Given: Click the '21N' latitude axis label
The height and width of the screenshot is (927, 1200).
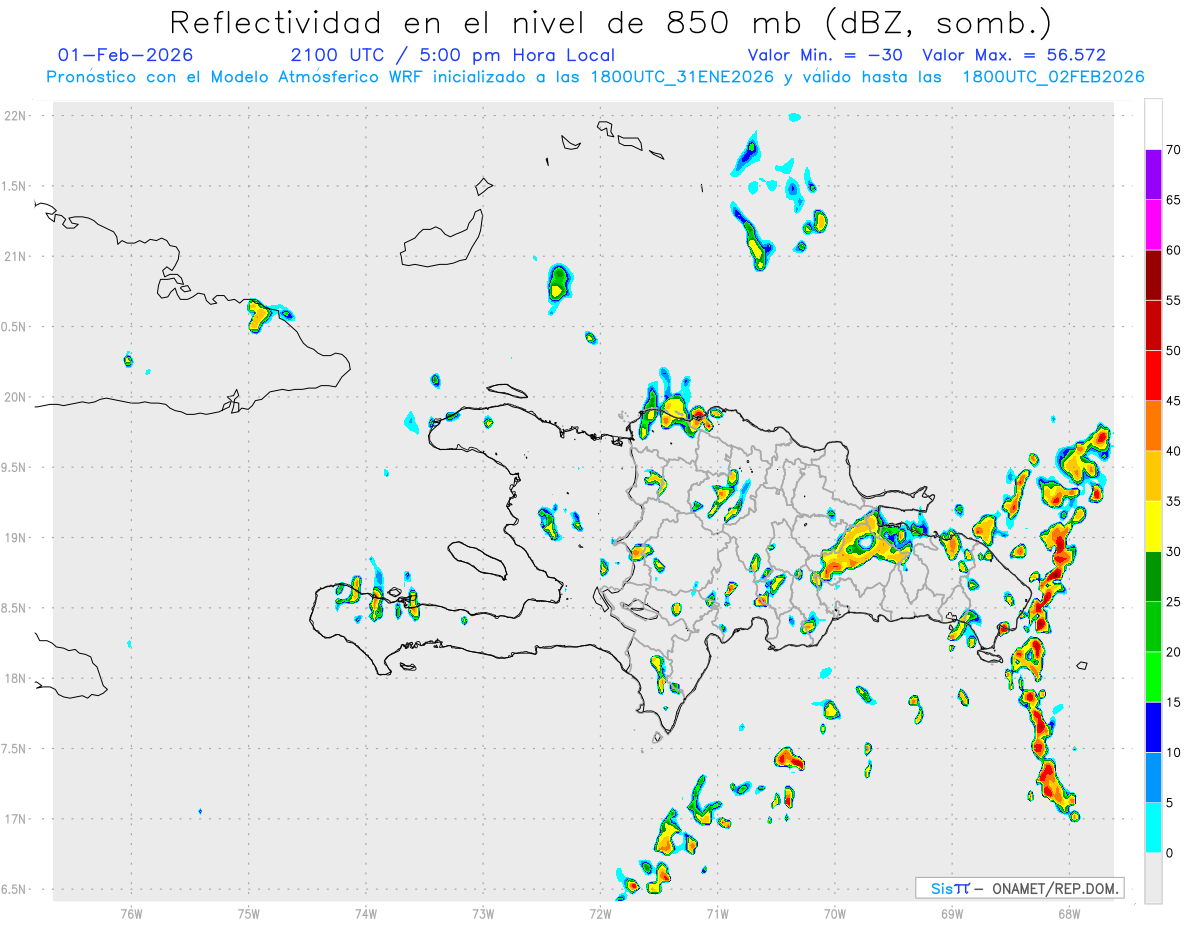Looking at the screenshot, I should 16,256.
